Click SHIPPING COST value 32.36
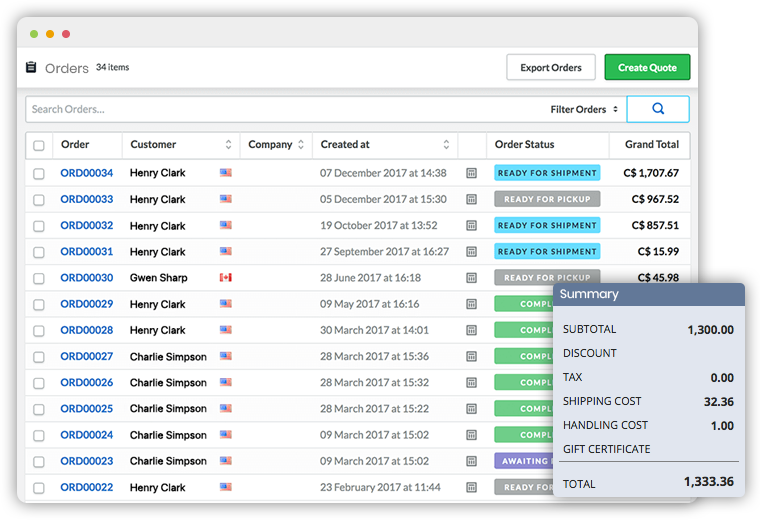The image size is (760, 520). (x=719, y=402)
